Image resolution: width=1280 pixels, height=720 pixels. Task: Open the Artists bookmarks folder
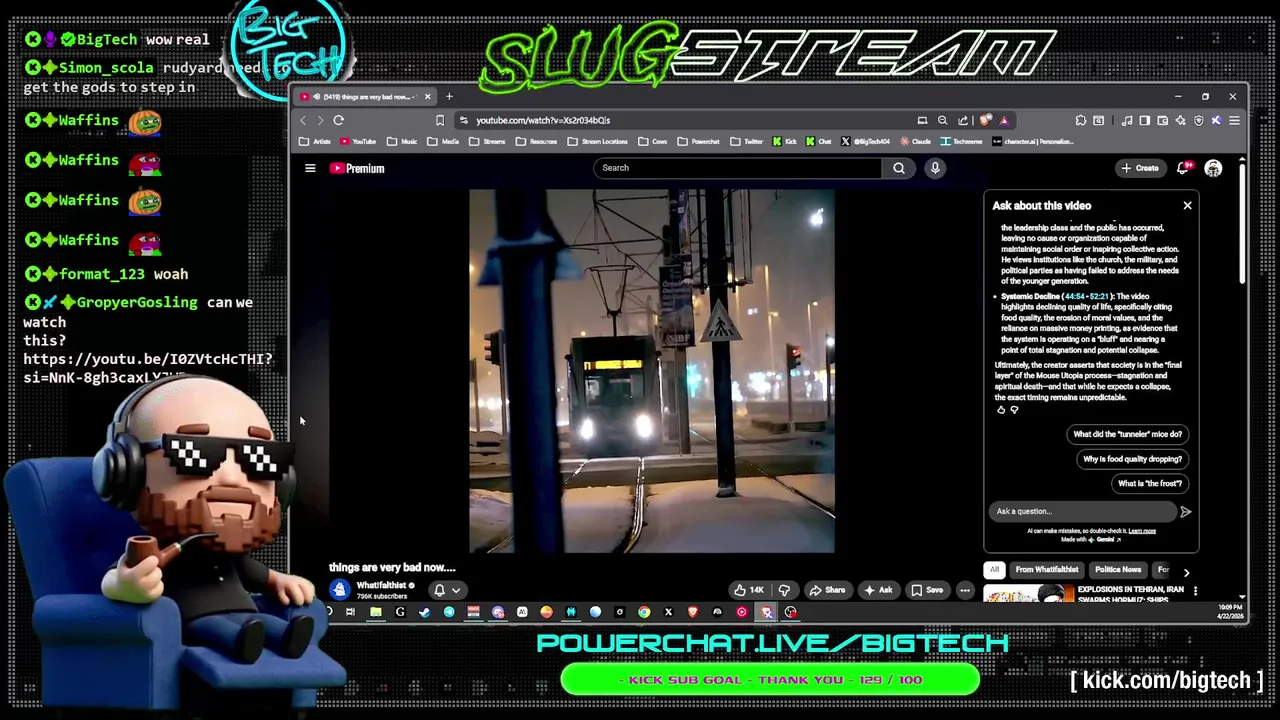[x=315, y=142]
